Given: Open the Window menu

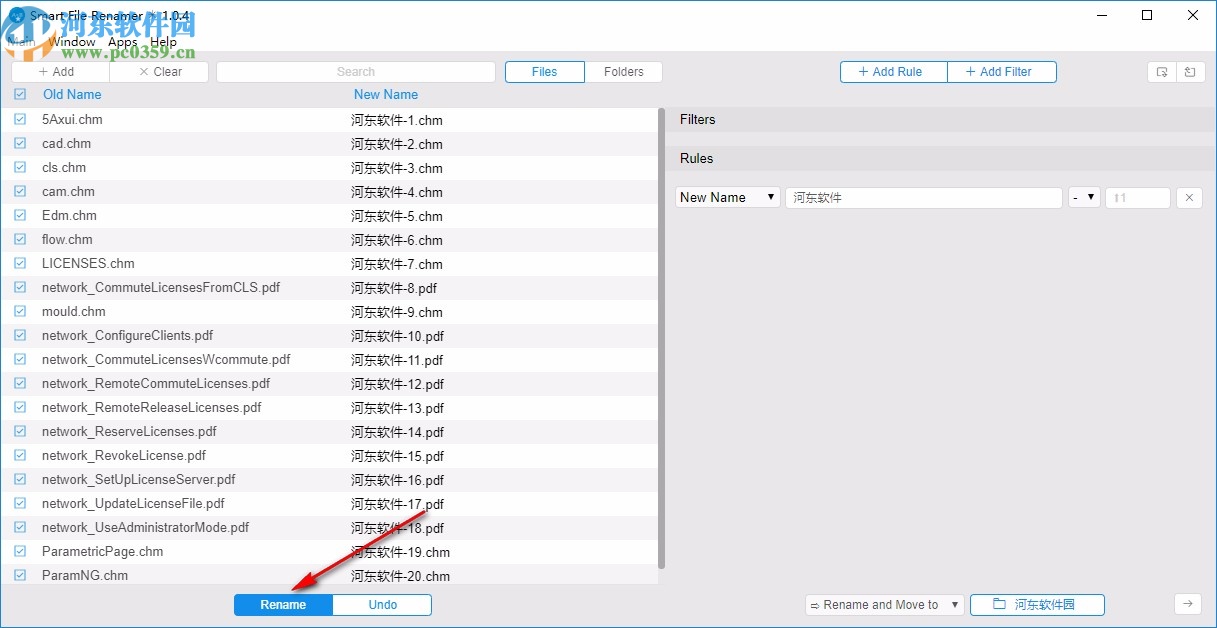Looking at the screenshot, I should pos(73,41).
